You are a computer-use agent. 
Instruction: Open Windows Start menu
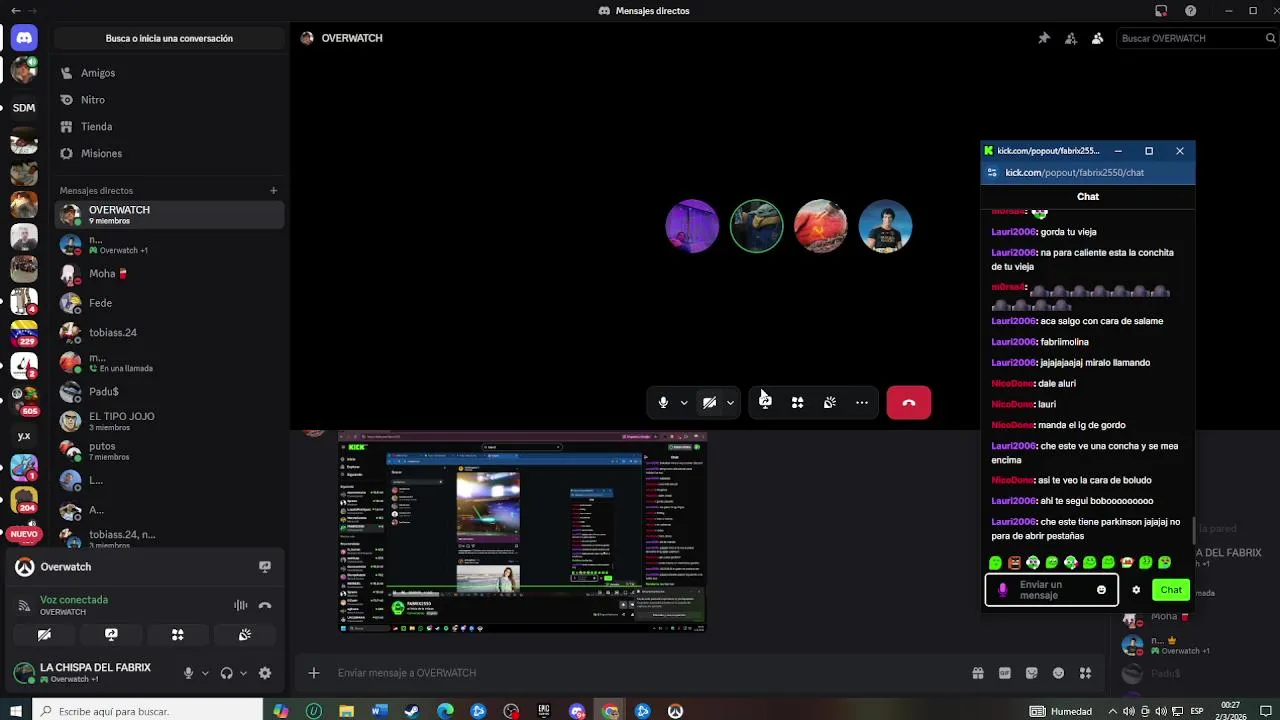point(15,711)
